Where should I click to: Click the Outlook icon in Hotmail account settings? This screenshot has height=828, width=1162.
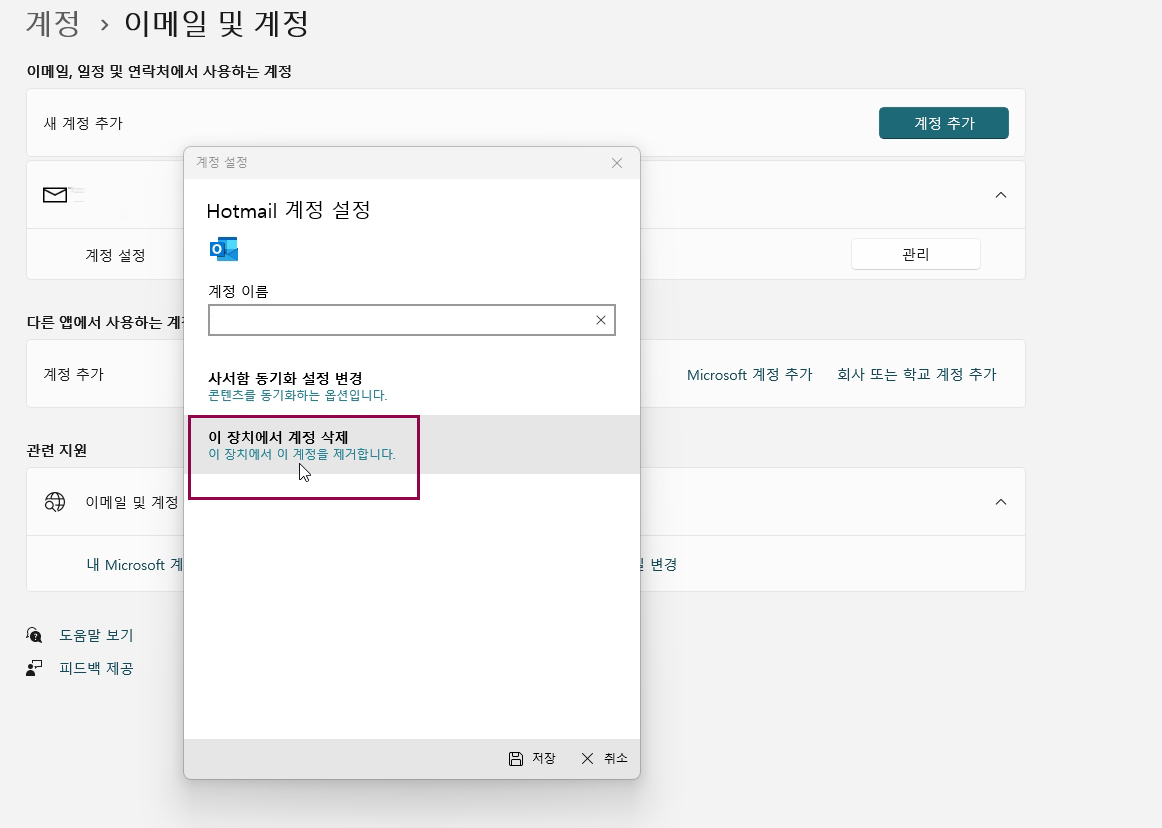(x=224, y=249)
